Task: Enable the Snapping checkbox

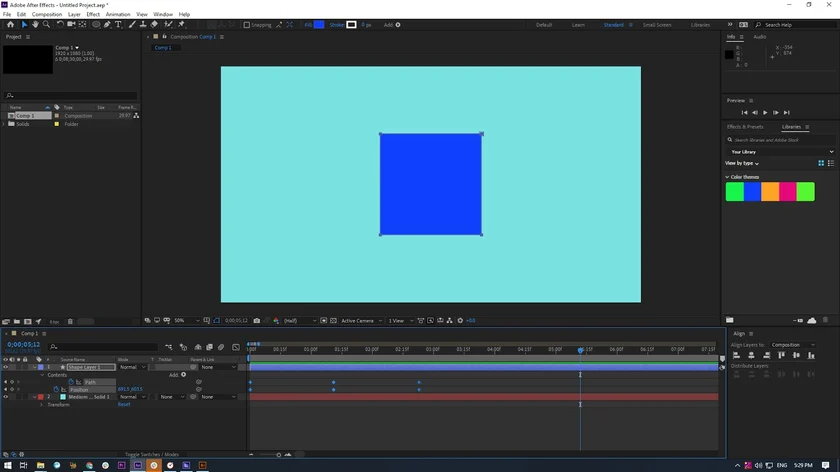Action: [247, 25]
